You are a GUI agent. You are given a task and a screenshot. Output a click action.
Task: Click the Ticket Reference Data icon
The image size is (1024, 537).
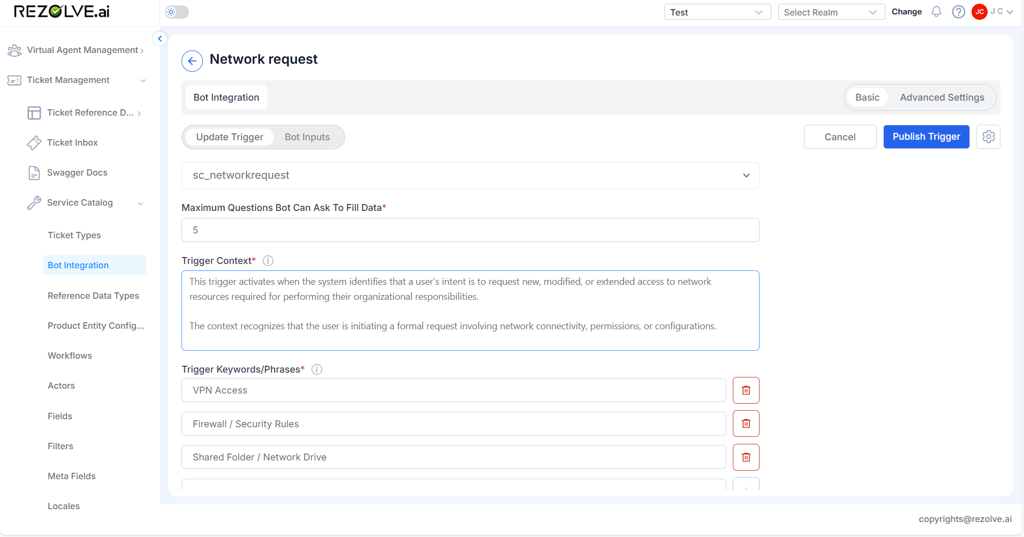(x=34, y=113)
